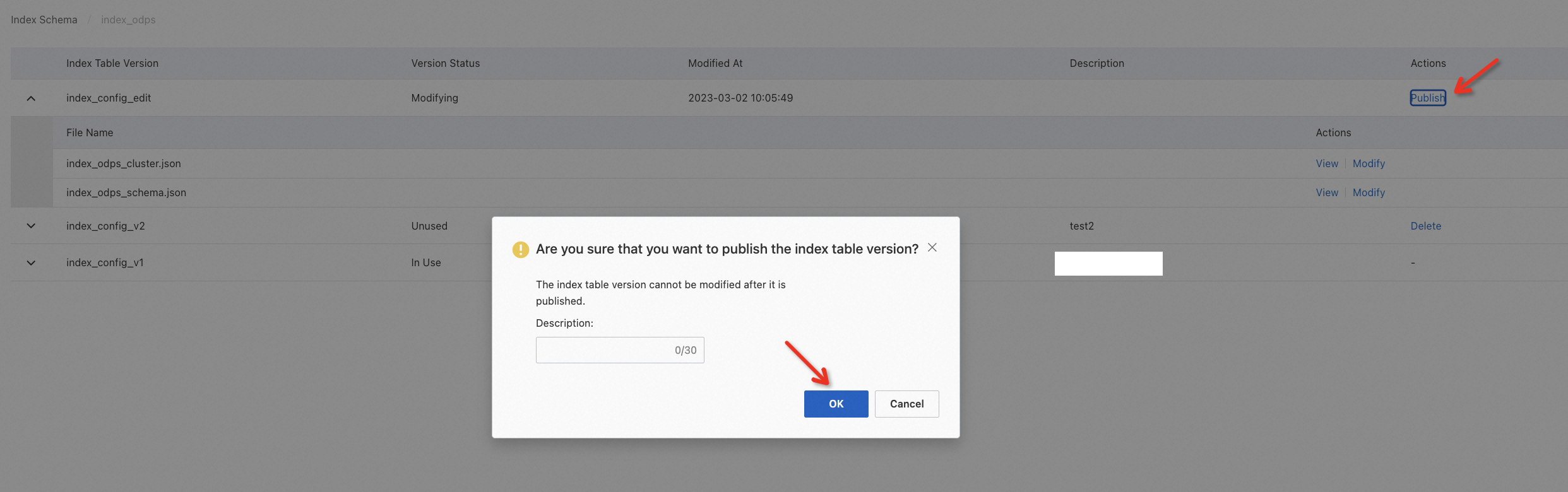Click the 0/30 character counter
The width and height of the screenshot is (1568, 492).
(686, 350)
